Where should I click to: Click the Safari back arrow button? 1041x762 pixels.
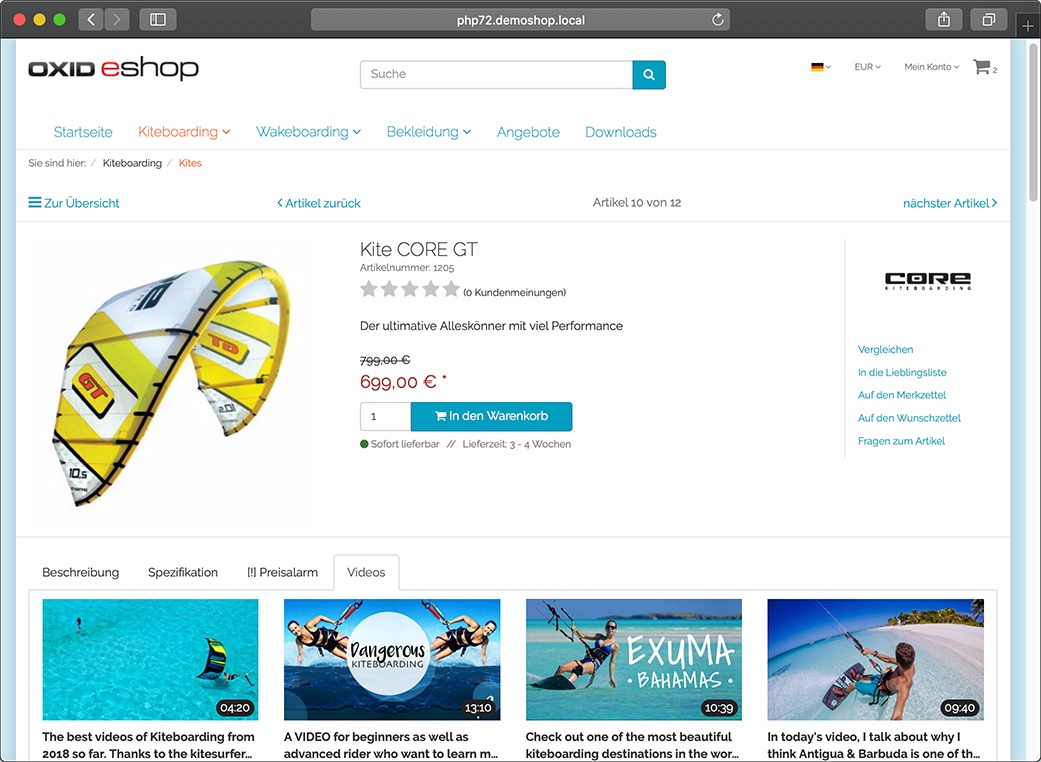click(x=91, y=19)
